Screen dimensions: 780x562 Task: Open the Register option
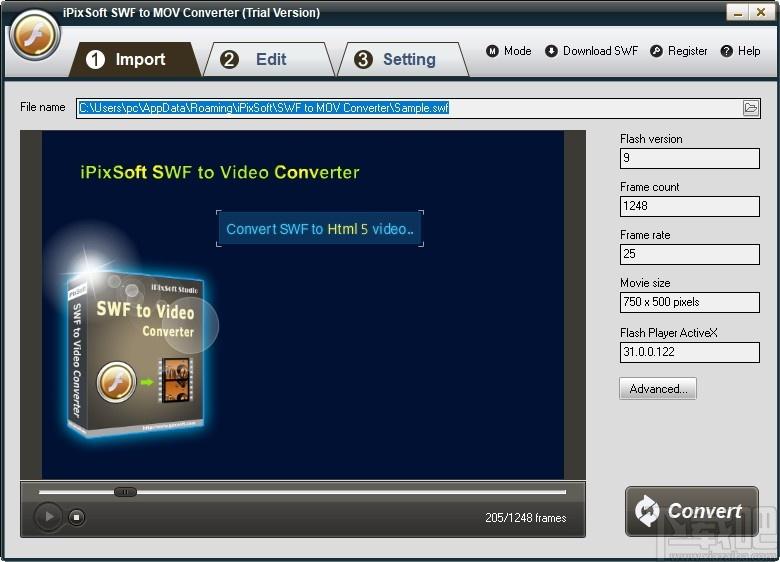[679, 51]
